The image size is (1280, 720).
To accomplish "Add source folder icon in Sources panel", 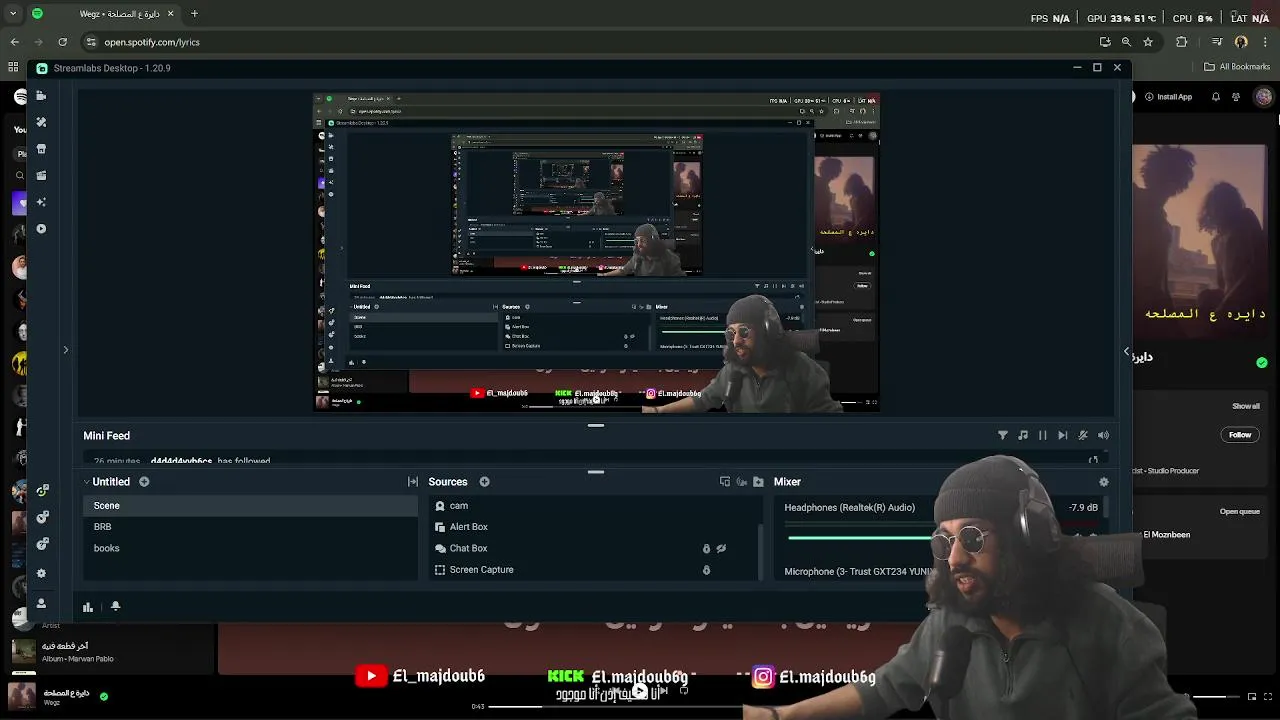I will [758, 482].
